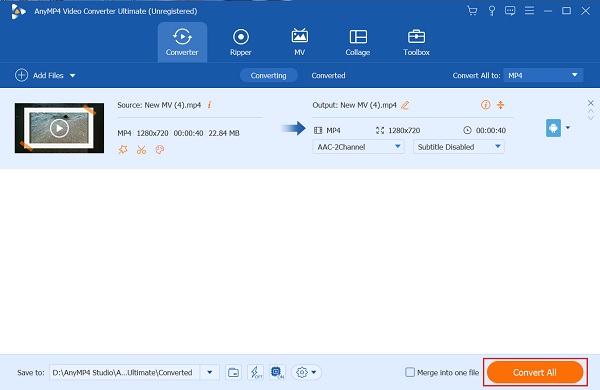Expand the Add Files dropdown arrow
This screenshot has height=390, width=600.
click(x=72, y=76)
